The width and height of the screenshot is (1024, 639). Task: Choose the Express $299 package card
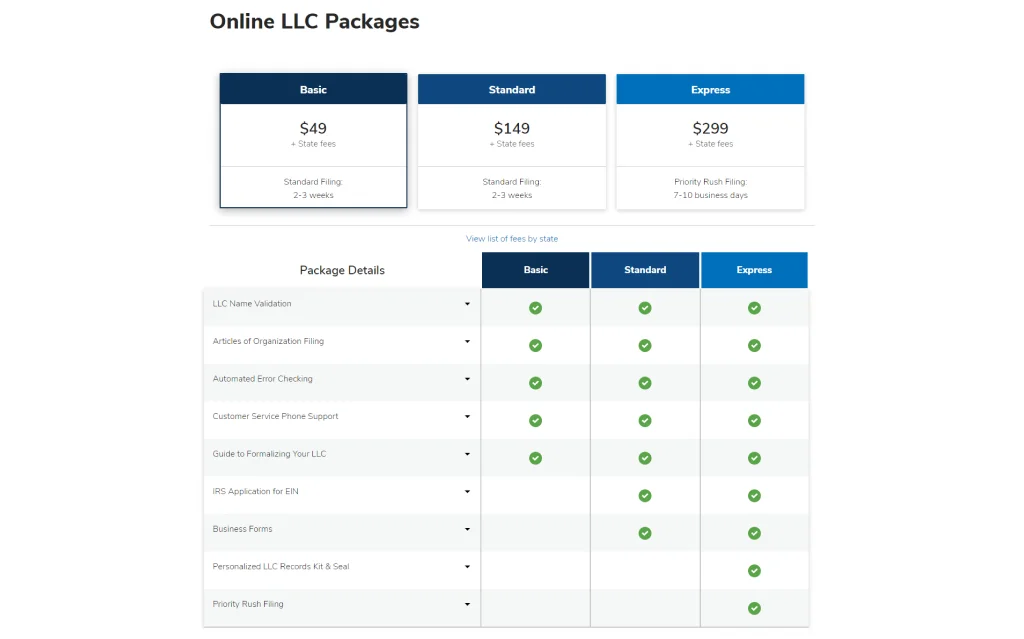(710, 140)
